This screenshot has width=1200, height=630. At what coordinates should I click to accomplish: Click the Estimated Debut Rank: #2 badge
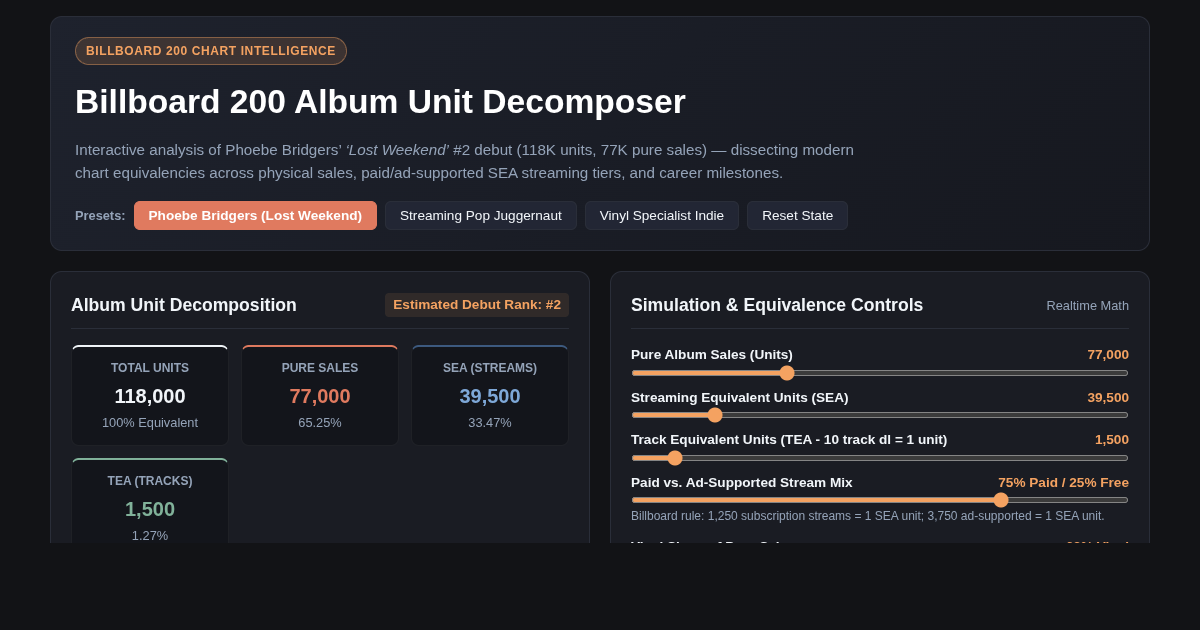[x=477, y=305]
